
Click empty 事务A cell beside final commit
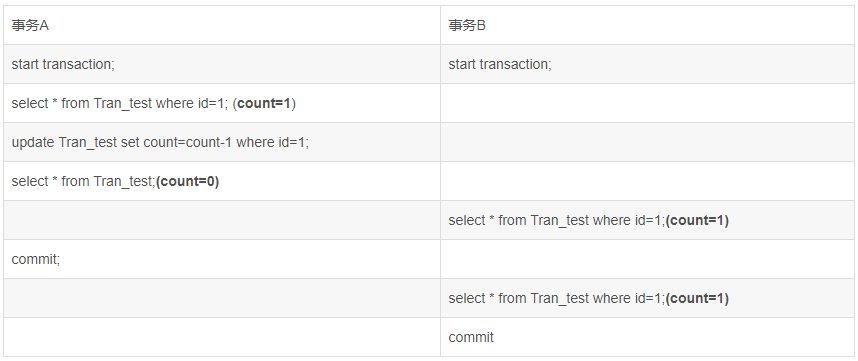coord(222,337)
